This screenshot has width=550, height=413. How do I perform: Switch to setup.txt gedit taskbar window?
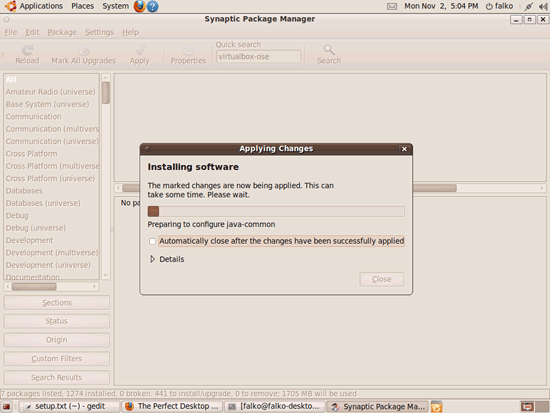point(69,406)
